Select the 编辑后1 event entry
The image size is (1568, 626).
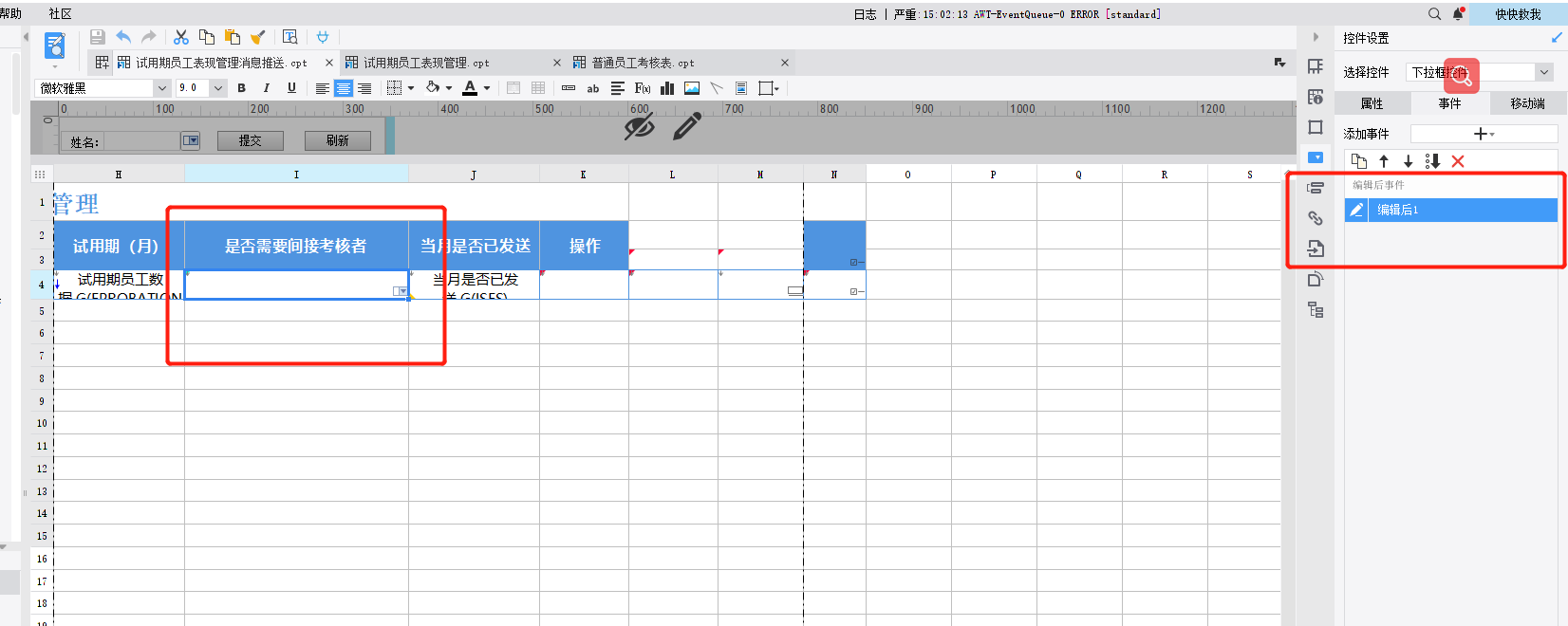(x=1451, y=210)
